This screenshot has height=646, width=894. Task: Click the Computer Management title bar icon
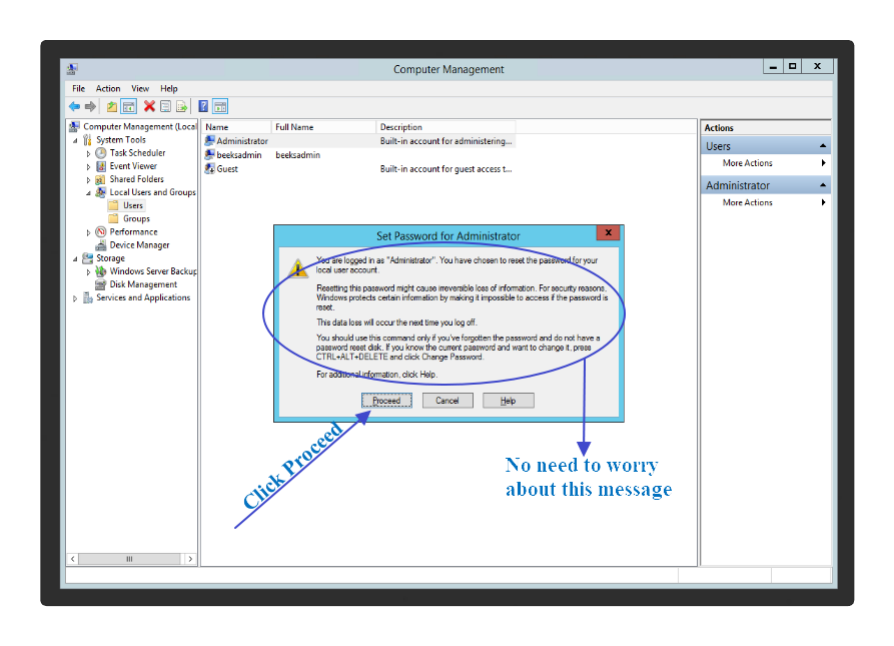(x=72, y=69)
